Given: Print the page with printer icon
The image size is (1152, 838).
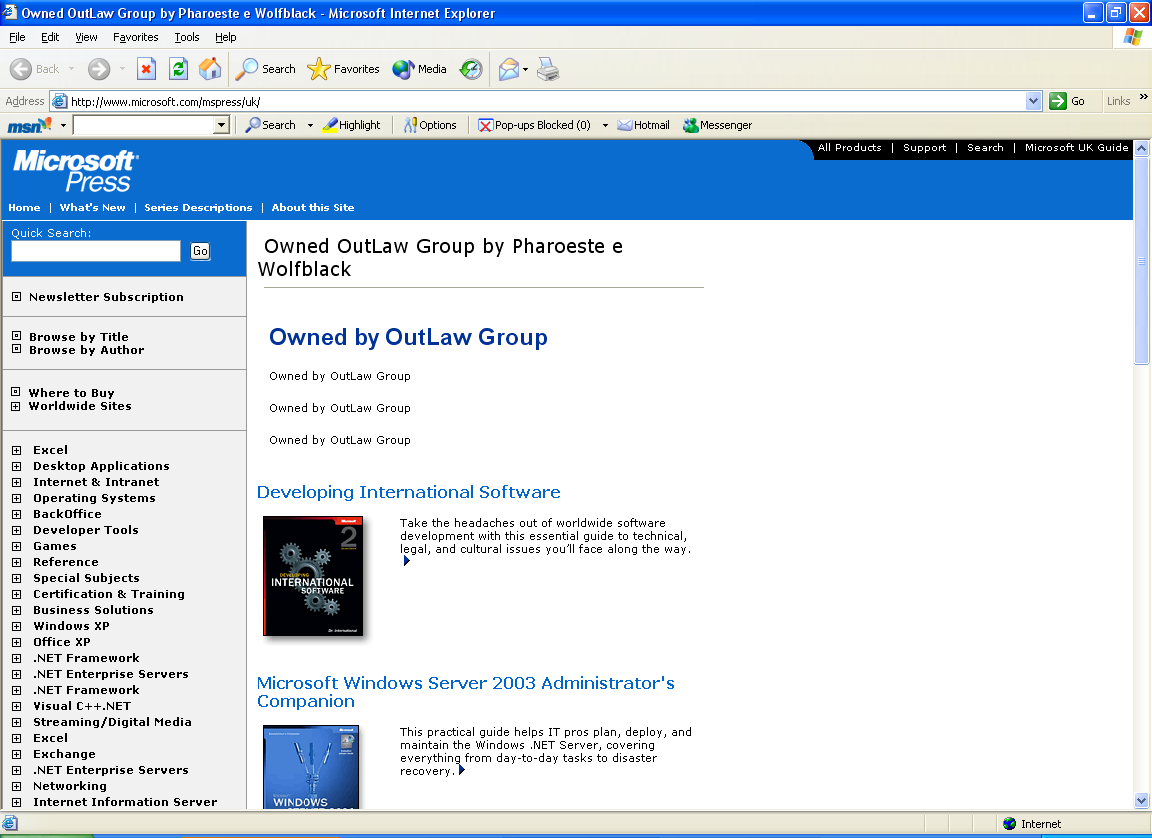Looking at the screenshot, I should [548, 69].
